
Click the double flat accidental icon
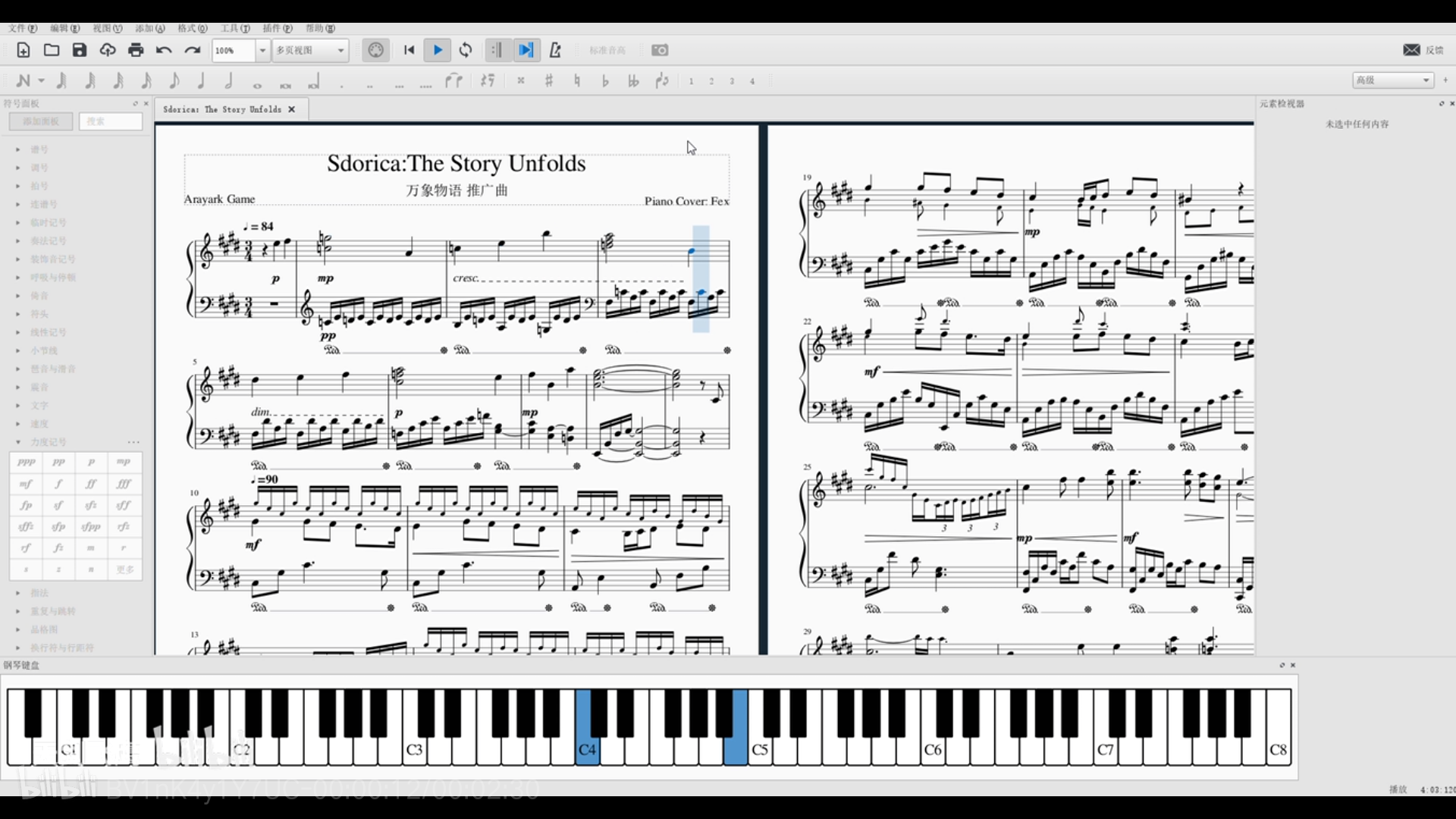tap(633, 80)
